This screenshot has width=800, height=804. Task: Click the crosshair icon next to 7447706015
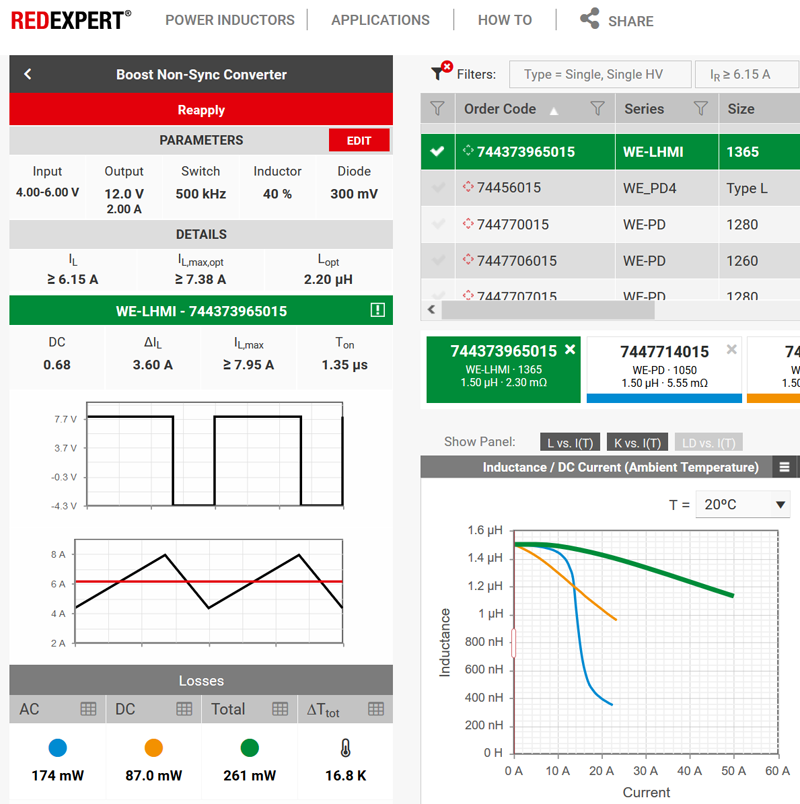coord(468,259)
